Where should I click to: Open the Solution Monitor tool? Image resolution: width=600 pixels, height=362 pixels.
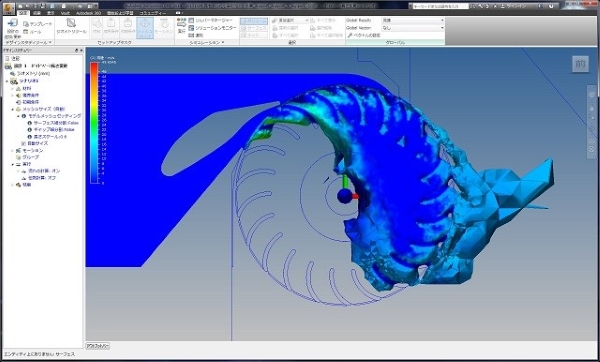(212, 28)
